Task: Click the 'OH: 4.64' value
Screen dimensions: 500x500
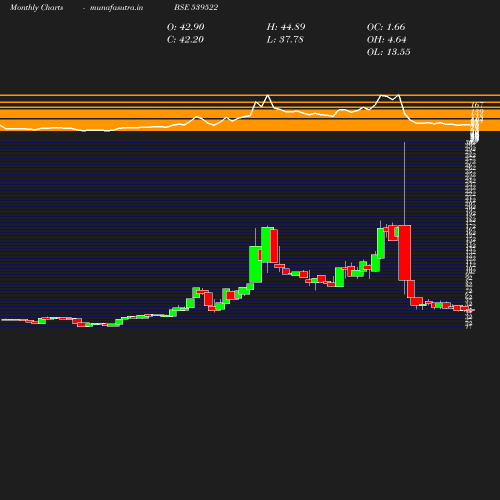Action: coord(387,40)
